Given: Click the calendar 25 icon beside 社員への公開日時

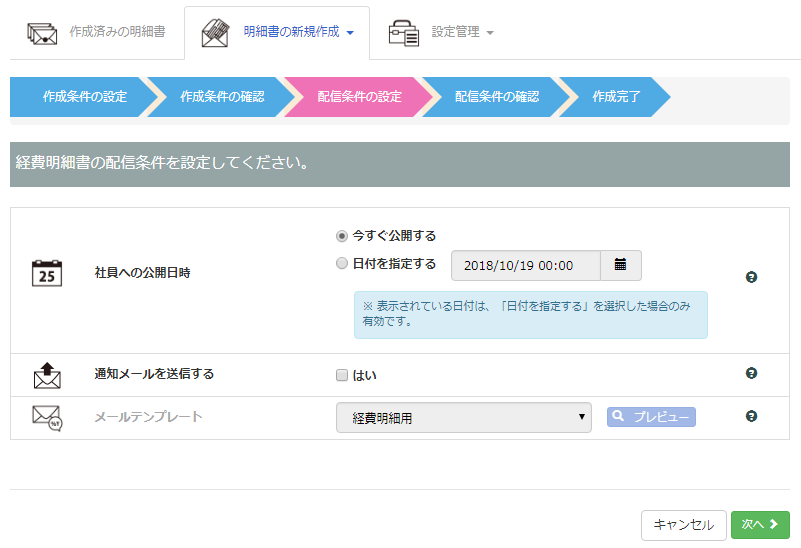Looking at the screenshot, I should (47, 273).
